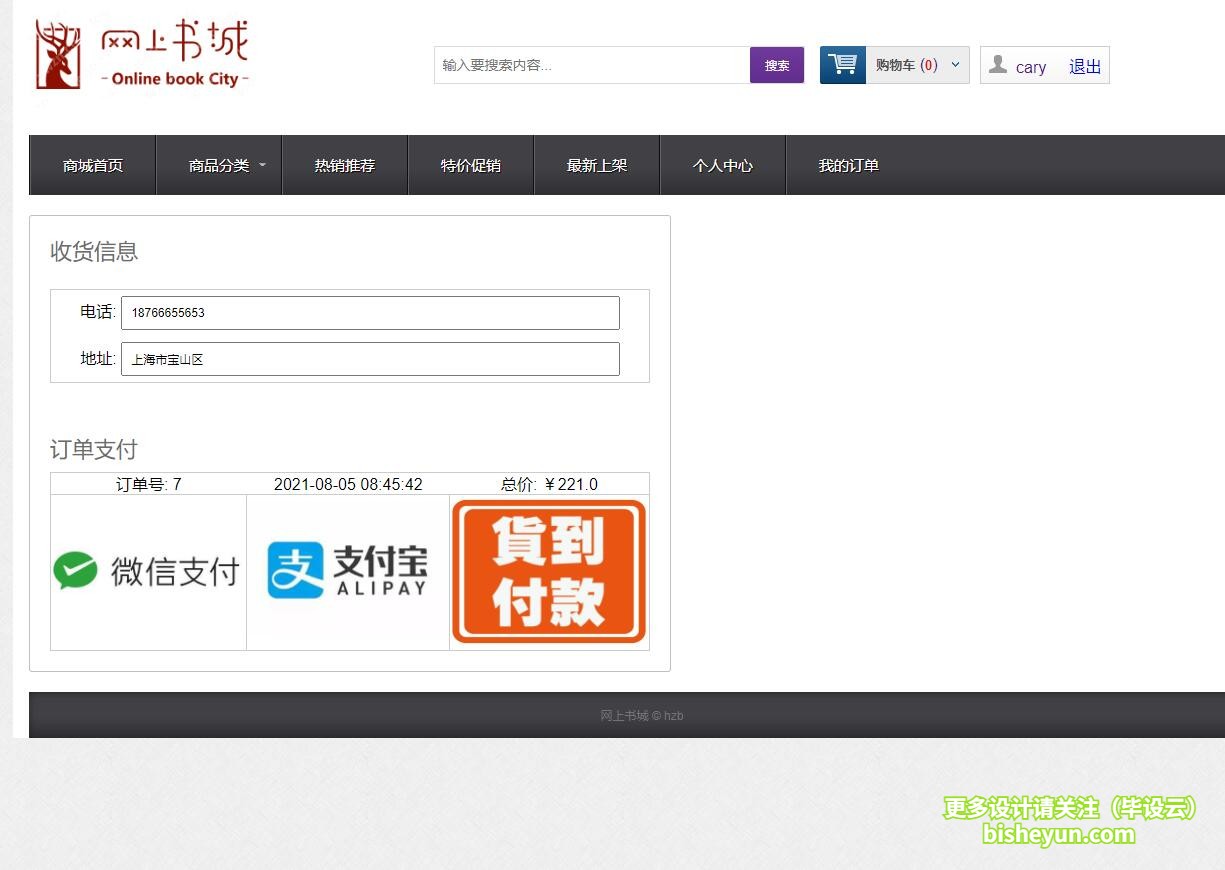
Task: Click the Online book City deer logo
Action: pos(141,55)
